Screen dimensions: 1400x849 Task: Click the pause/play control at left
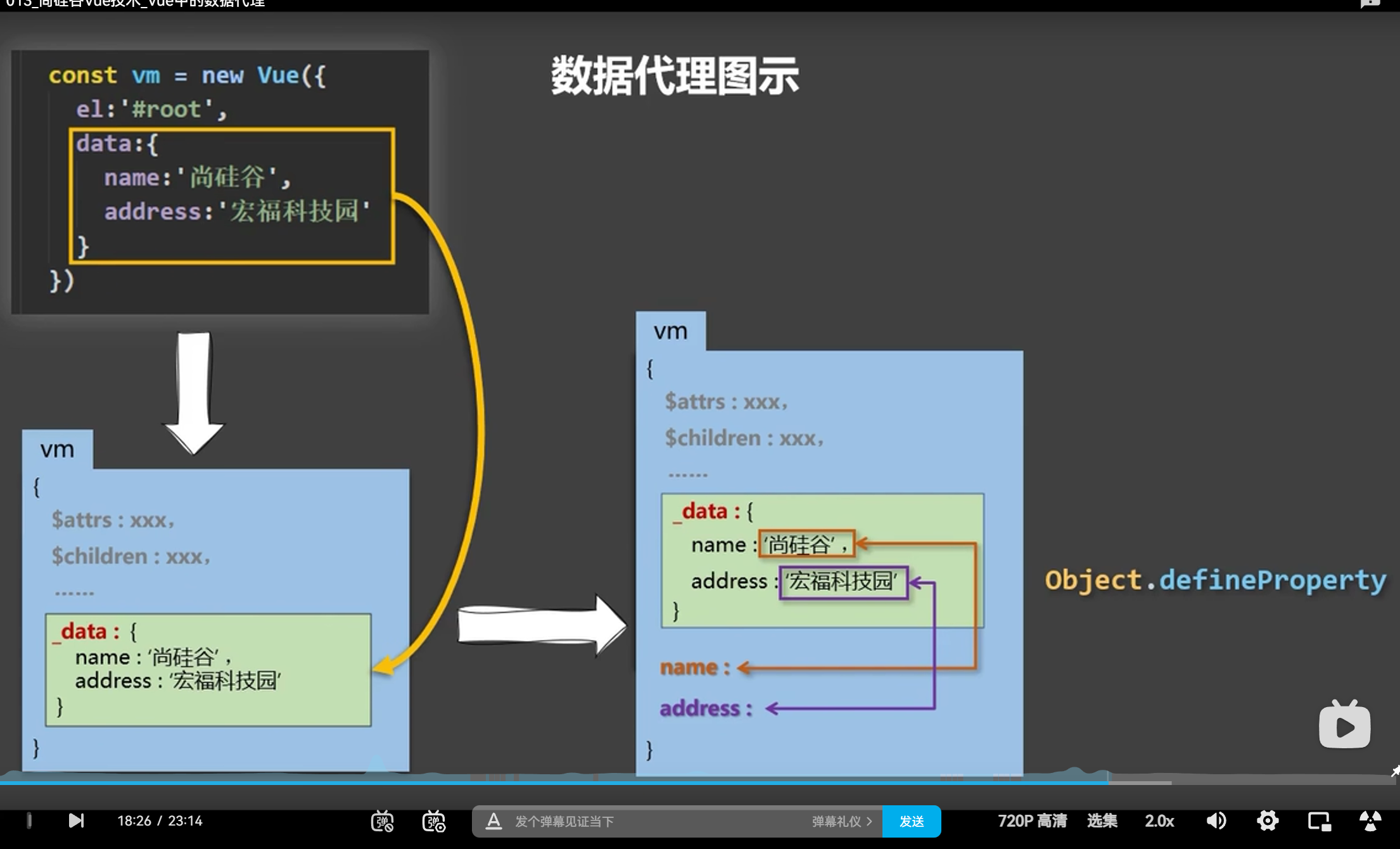pos(29,820)
